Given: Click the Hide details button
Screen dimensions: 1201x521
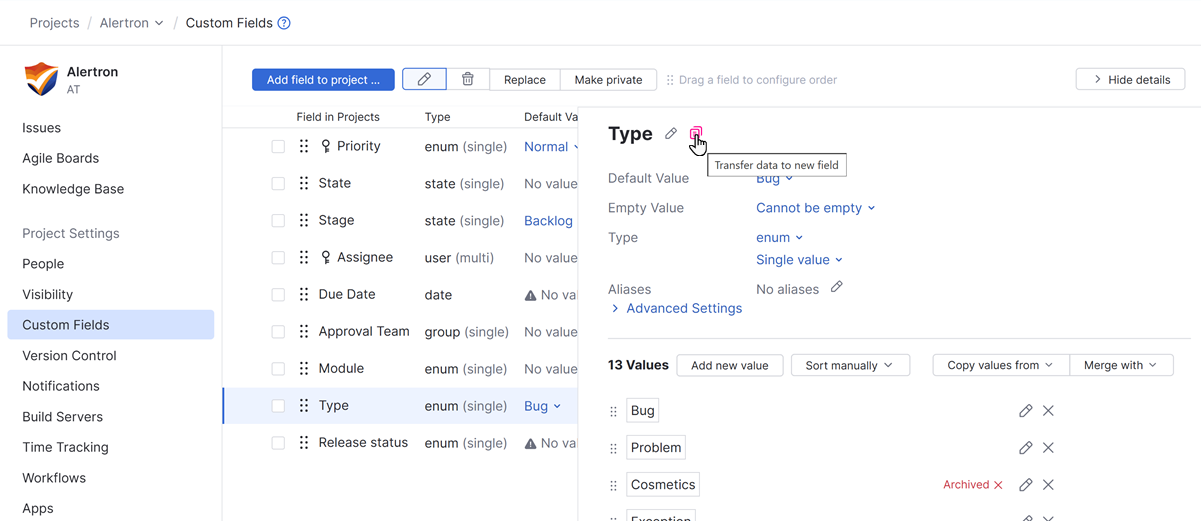Looking at the screenshot, I should point(1130,80).
